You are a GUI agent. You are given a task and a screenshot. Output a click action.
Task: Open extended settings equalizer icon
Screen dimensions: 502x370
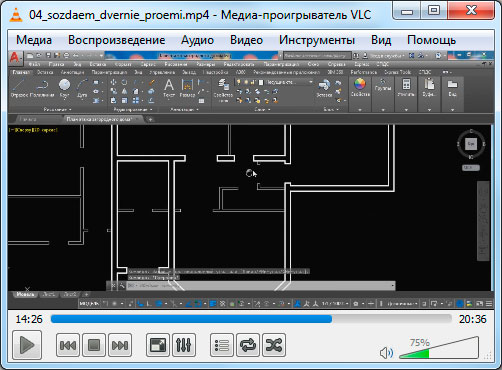[184, 345]
